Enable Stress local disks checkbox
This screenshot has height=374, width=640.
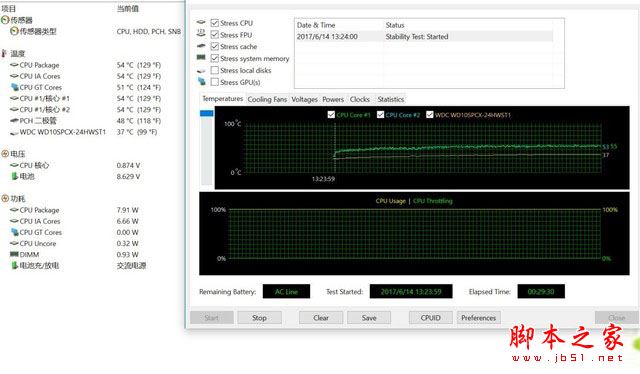click(215, 70)
